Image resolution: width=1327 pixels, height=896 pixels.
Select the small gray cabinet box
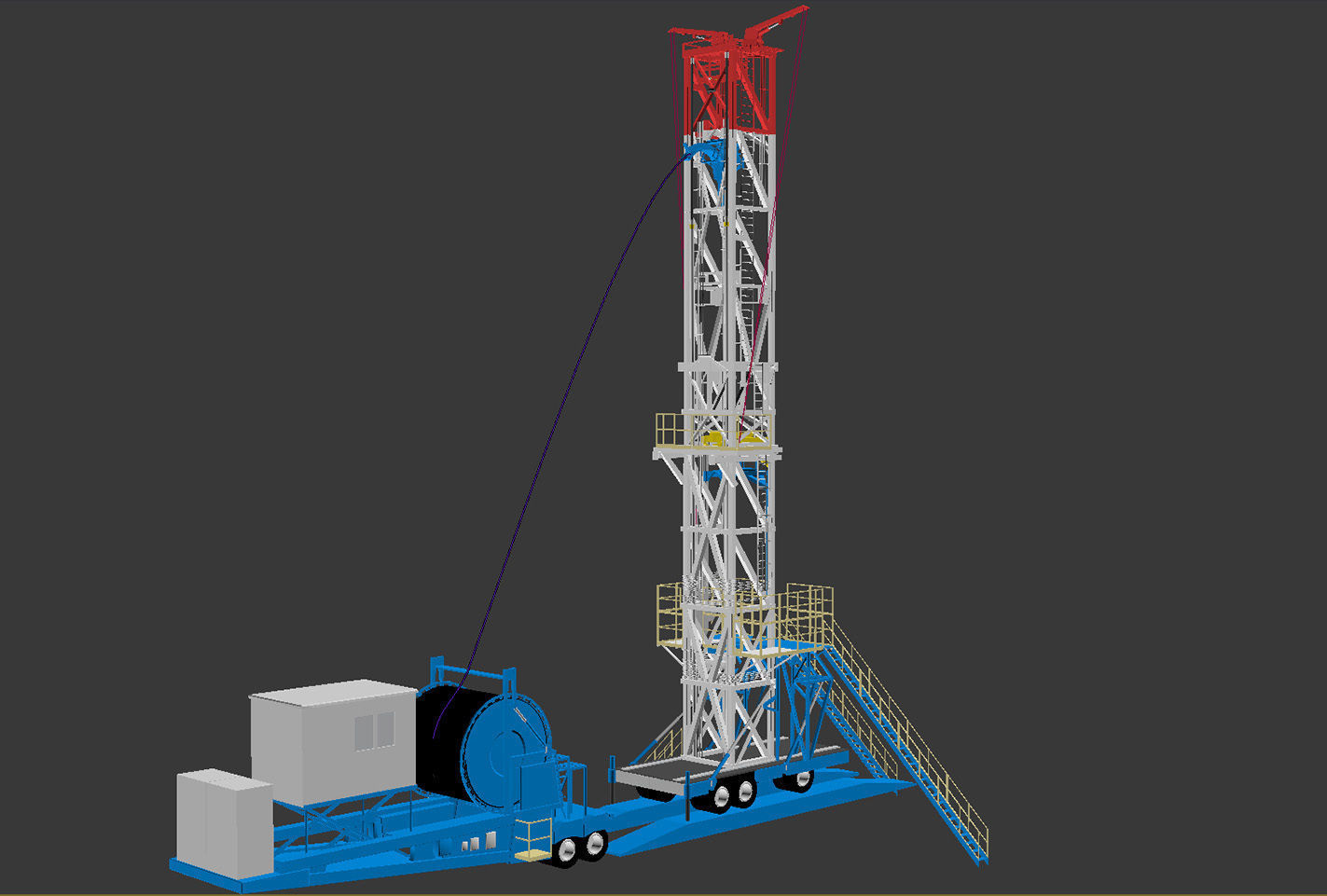click(224, 823)
